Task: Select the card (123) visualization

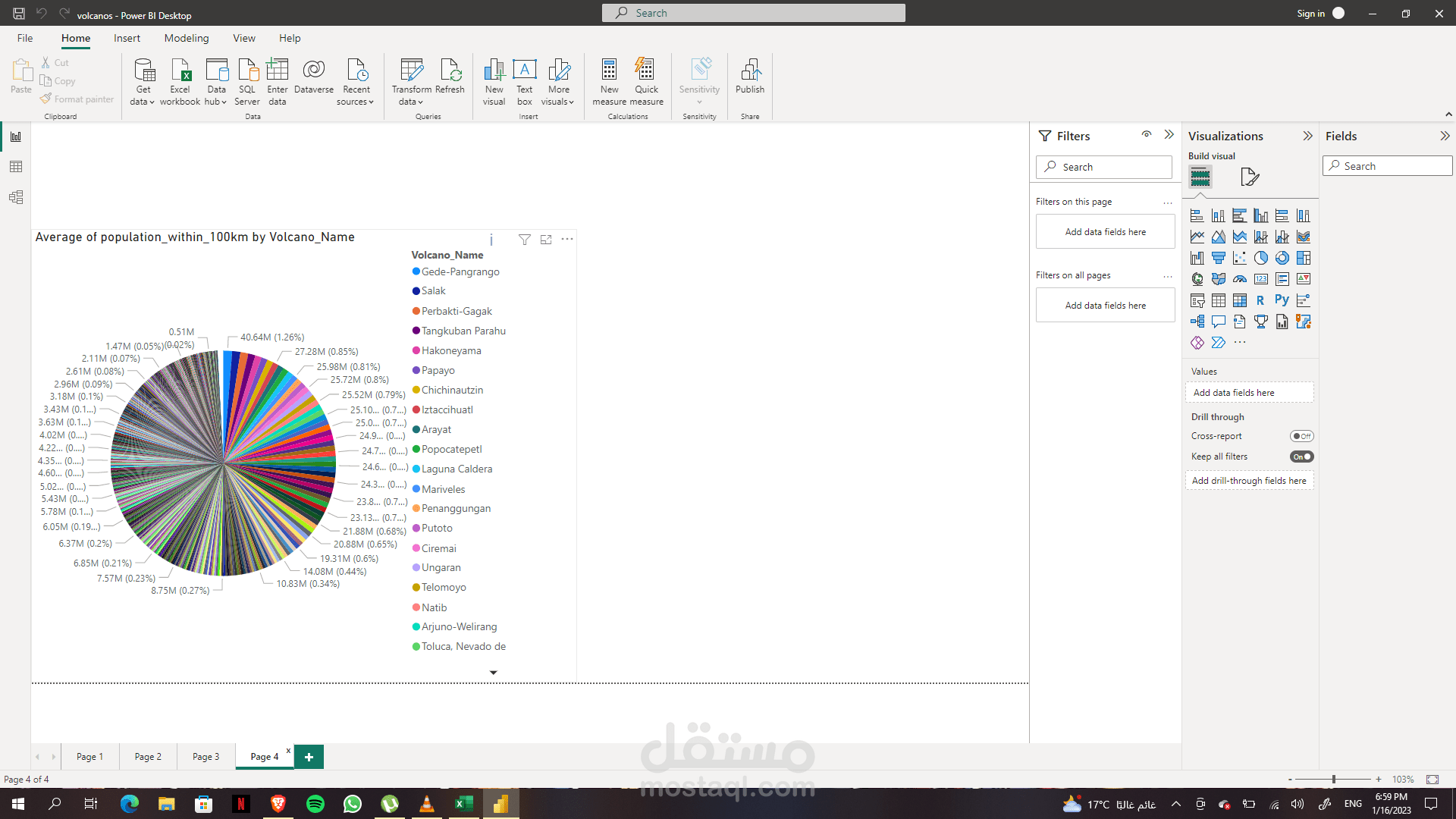Action: (1260, 279)
